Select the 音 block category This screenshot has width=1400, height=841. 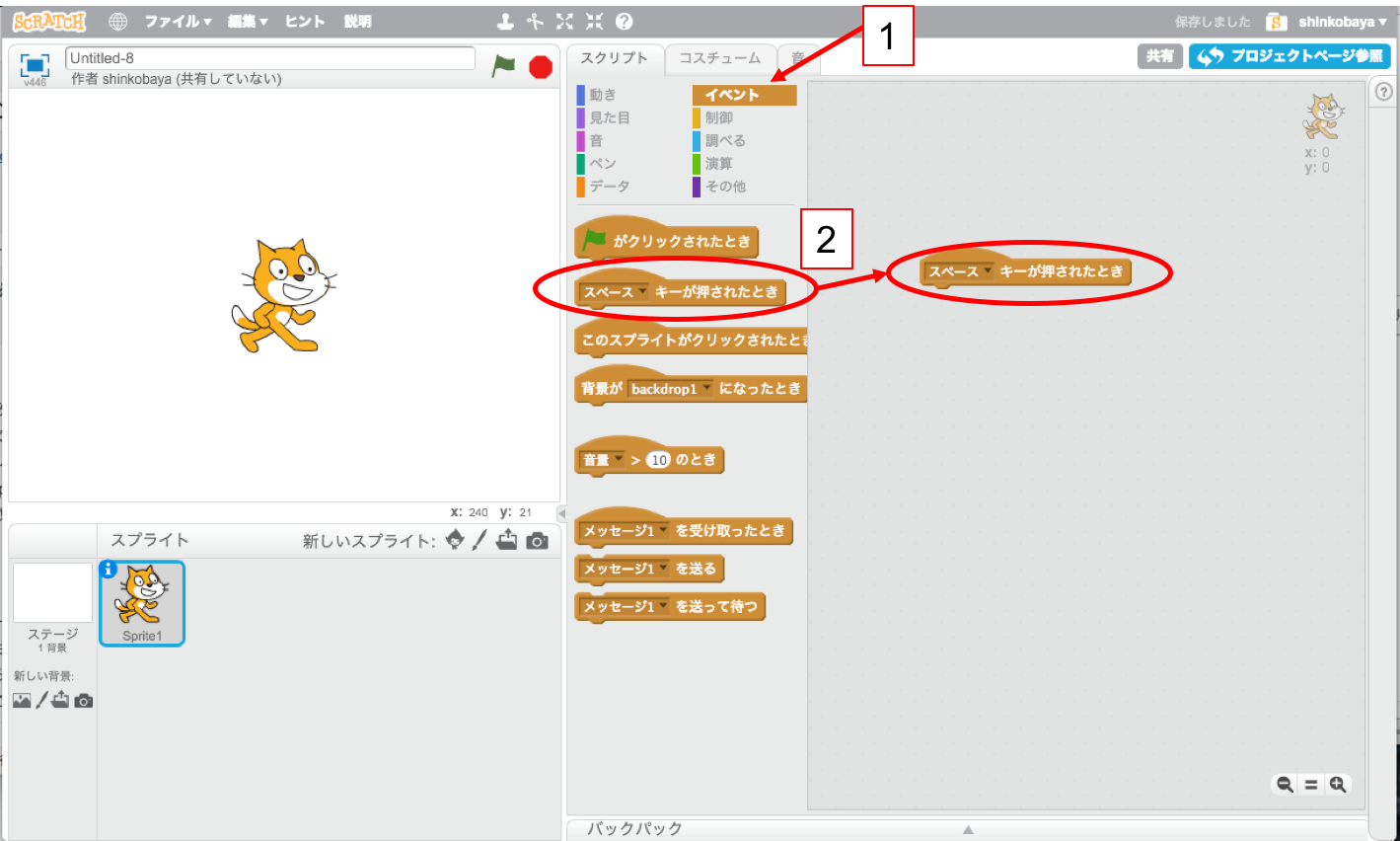coord(596,140)
